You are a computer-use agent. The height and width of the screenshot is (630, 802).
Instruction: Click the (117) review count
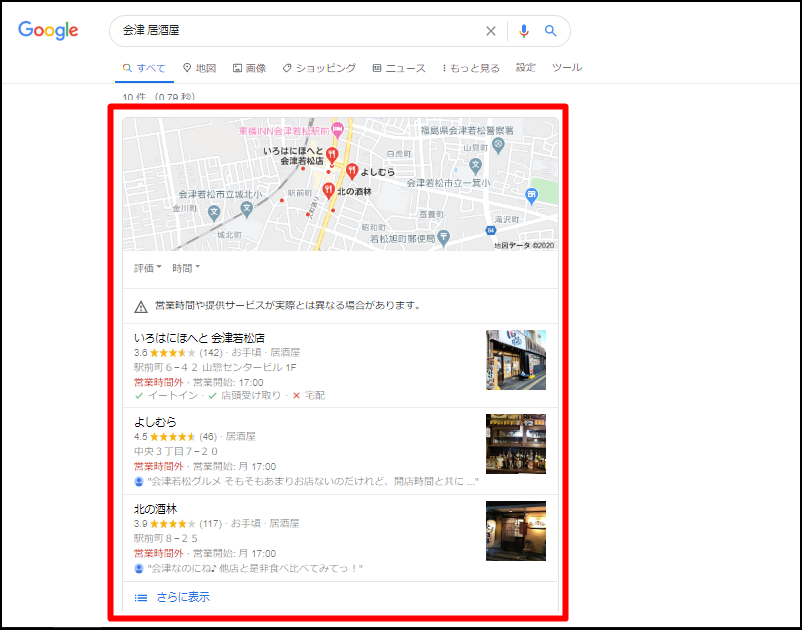[x=211, y=524]
